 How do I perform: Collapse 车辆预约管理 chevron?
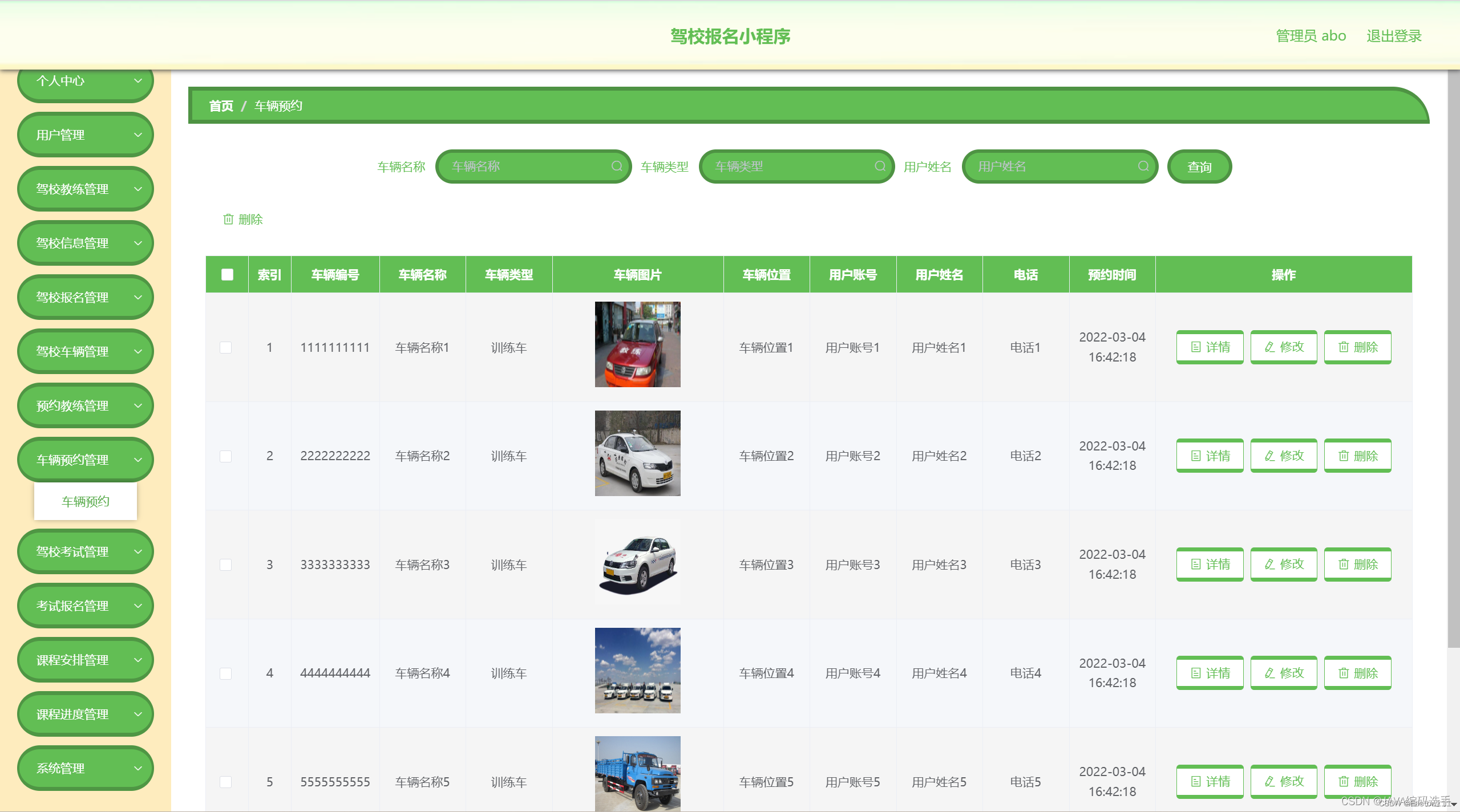(x=138, y=460)
